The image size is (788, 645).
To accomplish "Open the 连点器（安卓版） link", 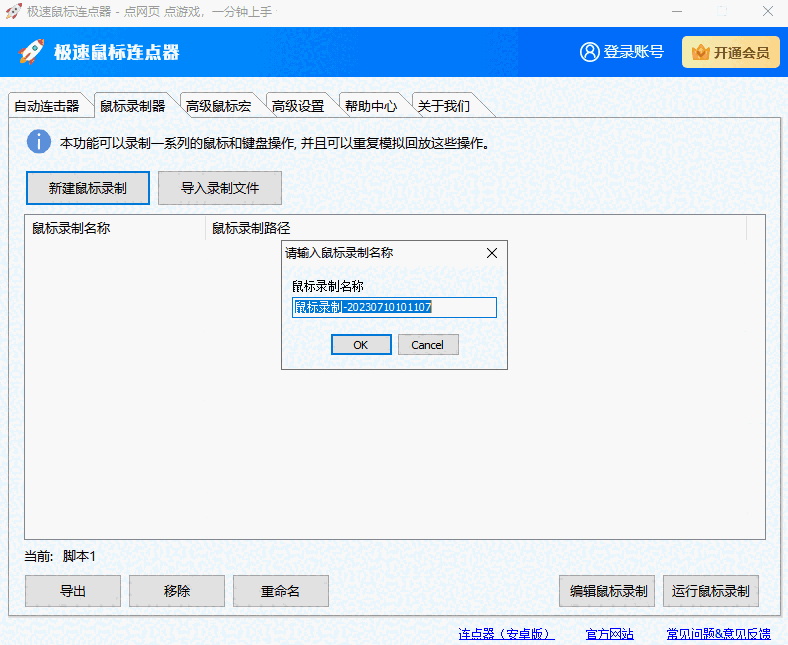I will [x=506, y=634].
